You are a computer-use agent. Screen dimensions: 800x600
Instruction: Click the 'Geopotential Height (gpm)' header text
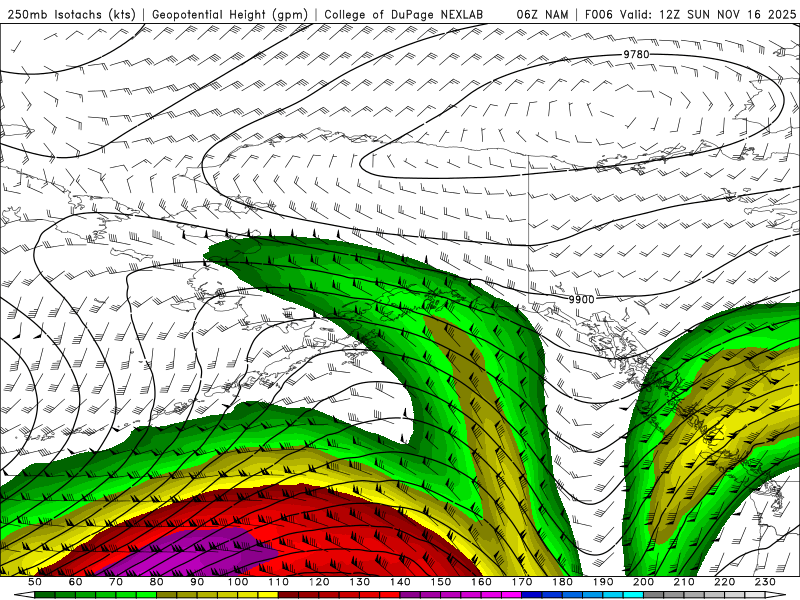(230, 14)
